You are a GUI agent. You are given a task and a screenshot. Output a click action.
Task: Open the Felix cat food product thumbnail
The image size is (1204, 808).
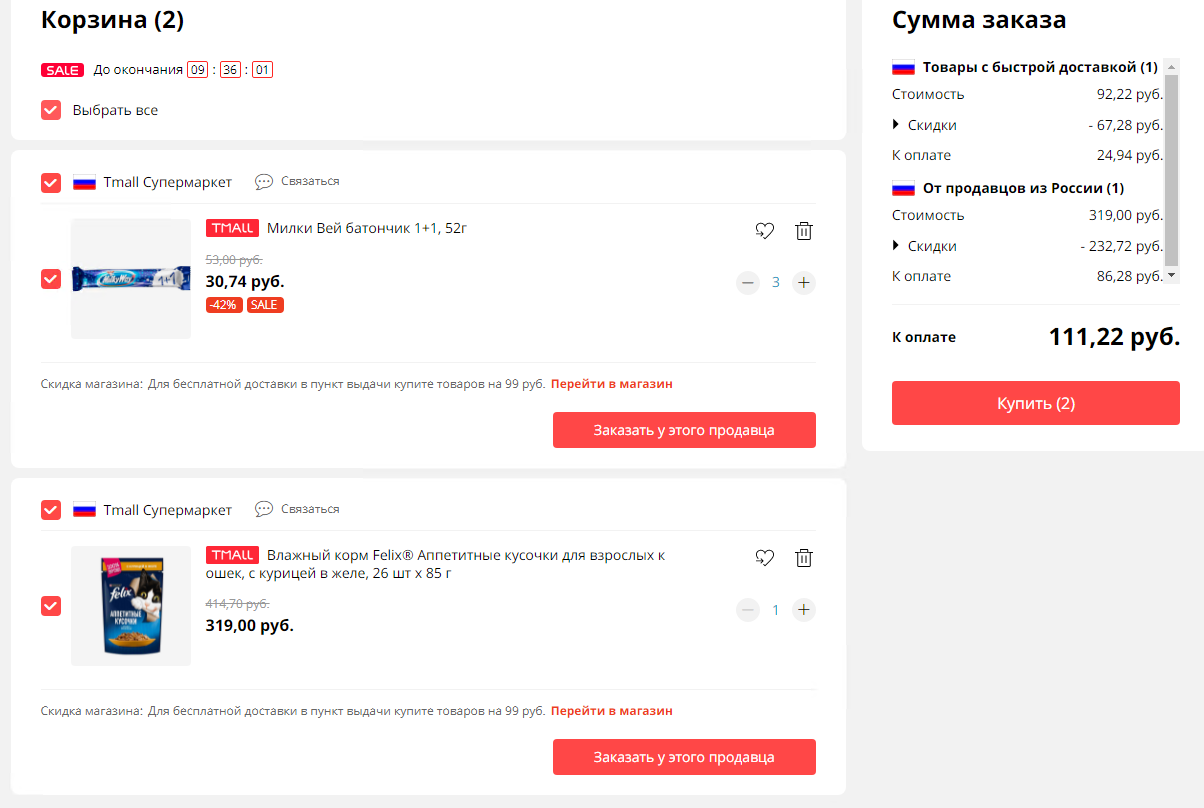(131, 606)
